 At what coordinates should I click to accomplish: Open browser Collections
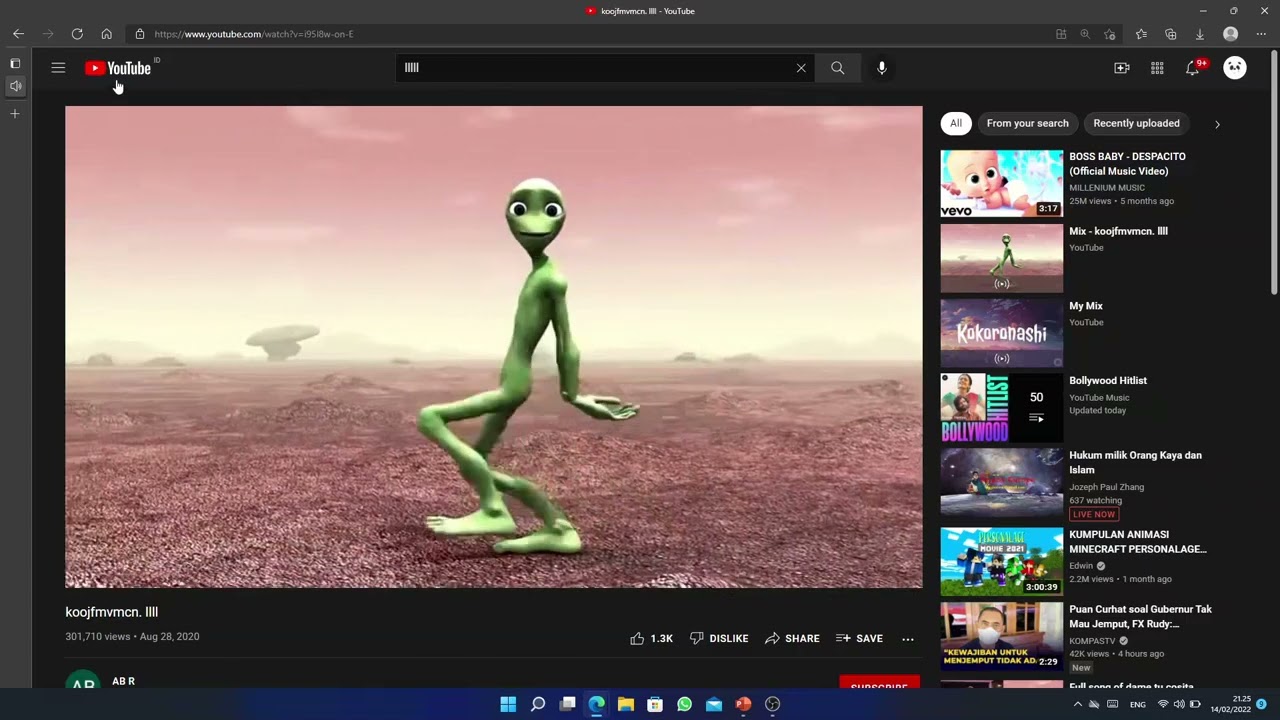(1171, 34)
